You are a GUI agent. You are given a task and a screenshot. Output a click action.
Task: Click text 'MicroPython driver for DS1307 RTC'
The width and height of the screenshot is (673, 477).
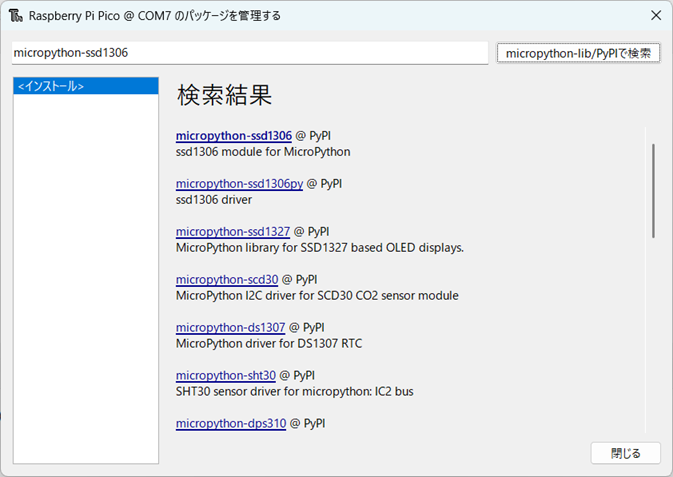tap(269, 343)
